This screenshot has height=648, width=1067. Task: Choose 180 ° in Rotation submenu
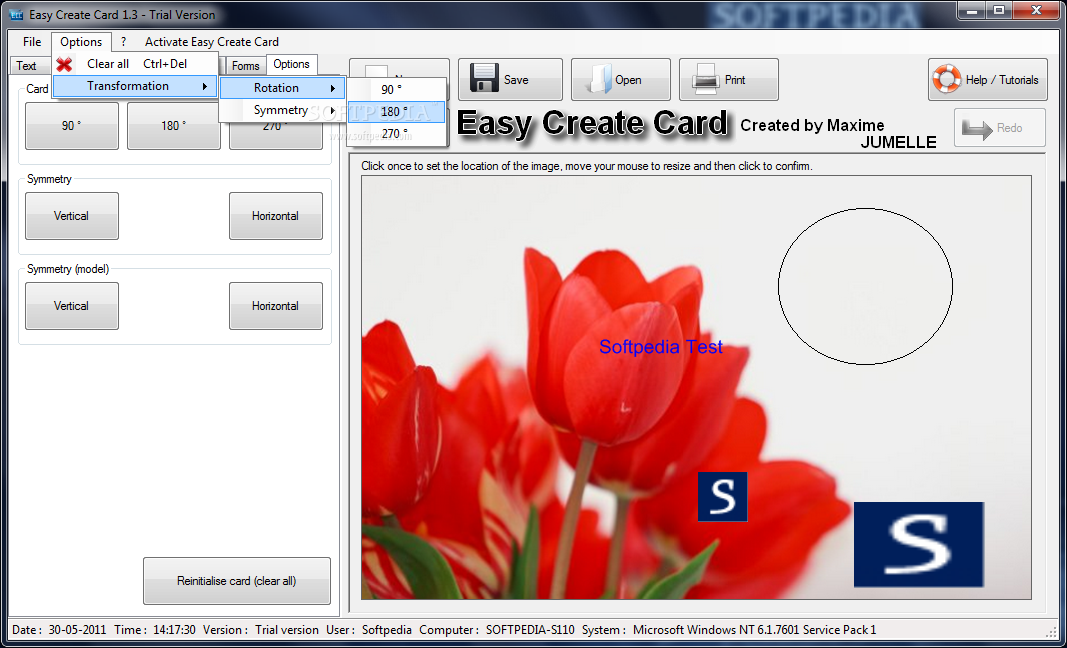[x=396, y=112]
